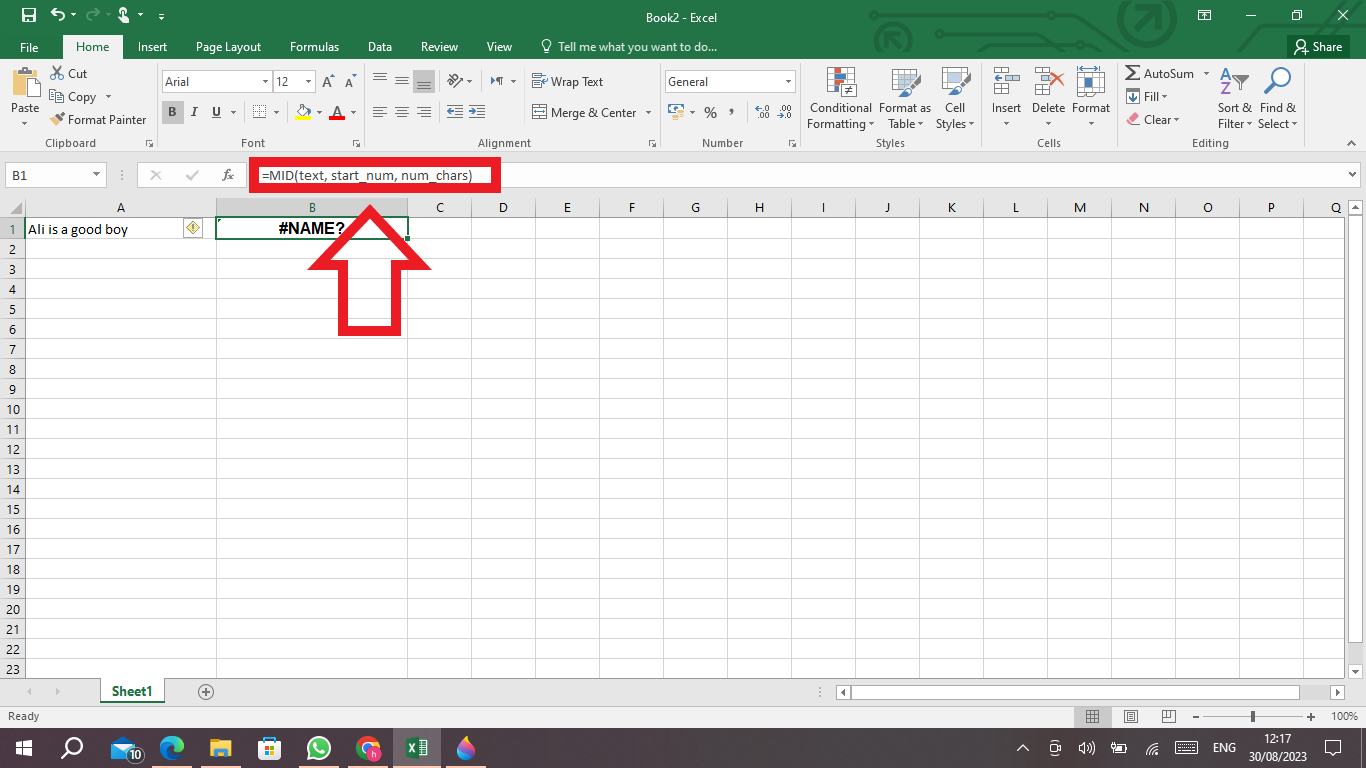Open the Font name dropdown
1366x768 pixels.
click(263, 81)
